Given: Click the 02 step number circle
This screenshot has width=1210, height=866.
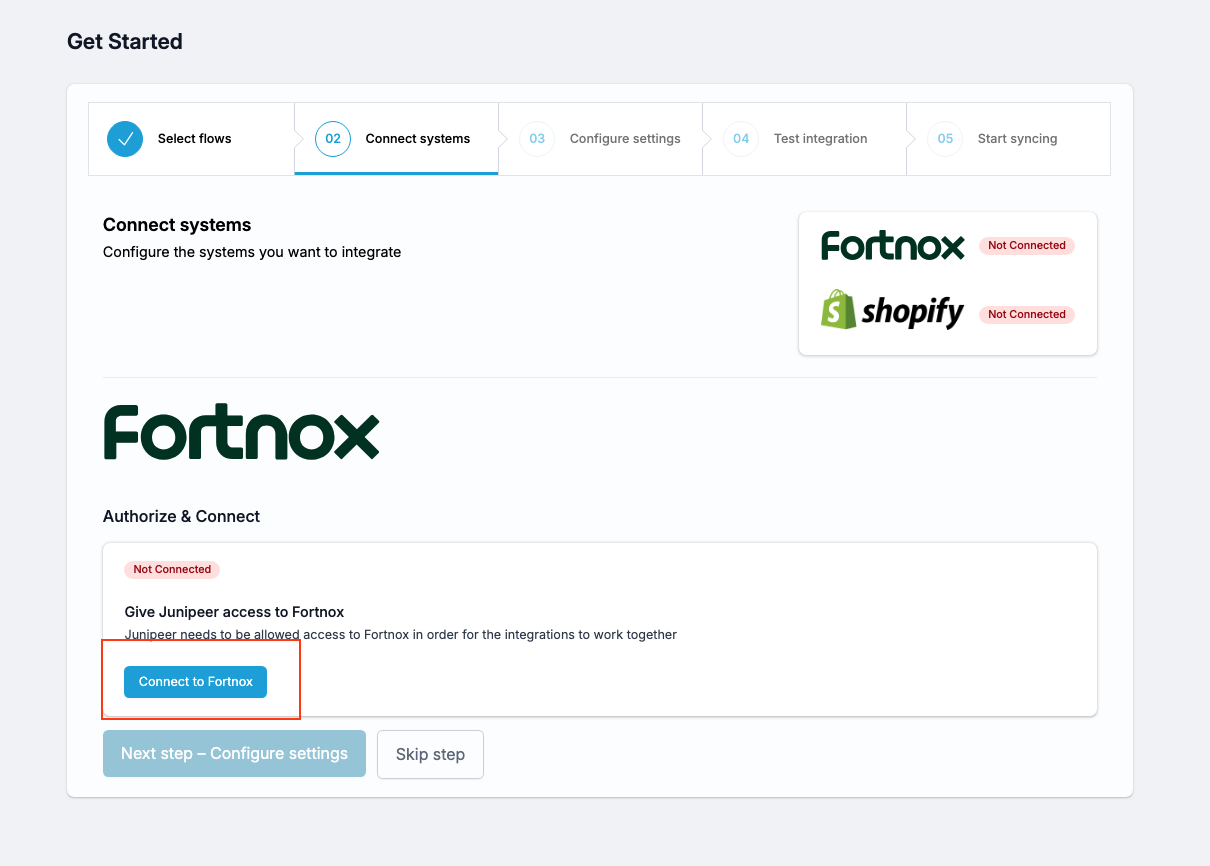Looking at the screenshot, I should [x=333, y=139].
